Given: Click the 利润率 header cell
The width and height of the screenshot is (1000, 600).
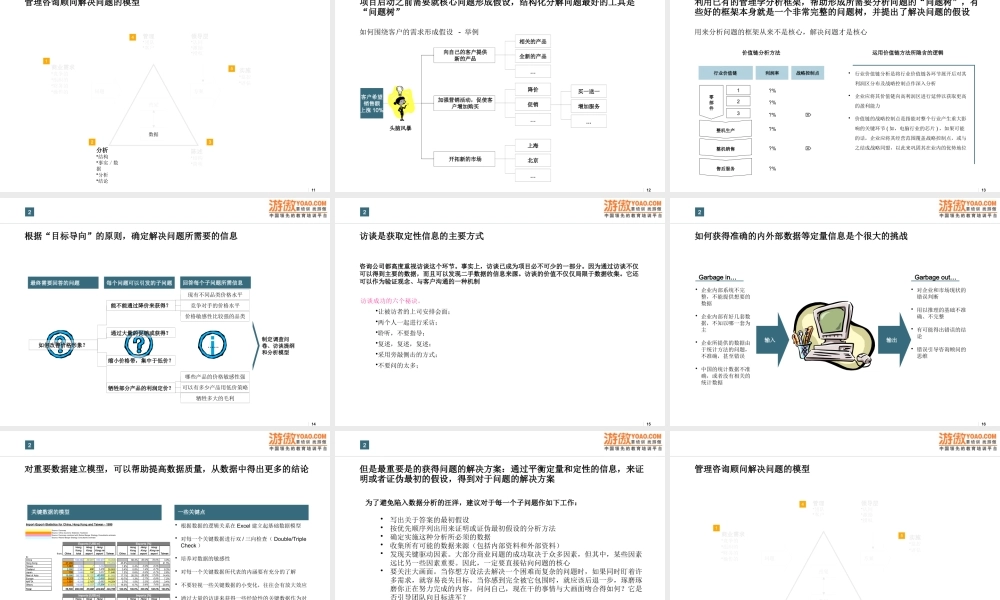Looking at the screenshot, I should tap(772, 73).
